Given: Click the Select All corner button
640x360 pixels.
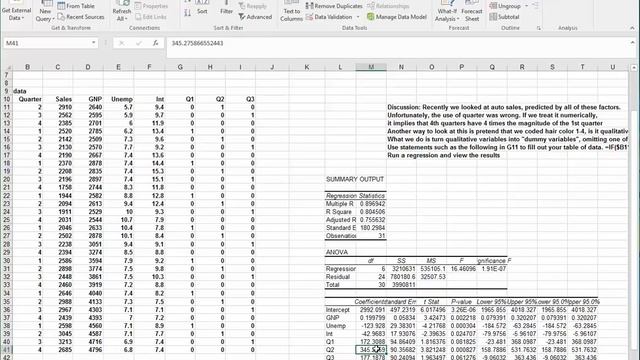Looking at the screenshot, I should coord(6,67).
